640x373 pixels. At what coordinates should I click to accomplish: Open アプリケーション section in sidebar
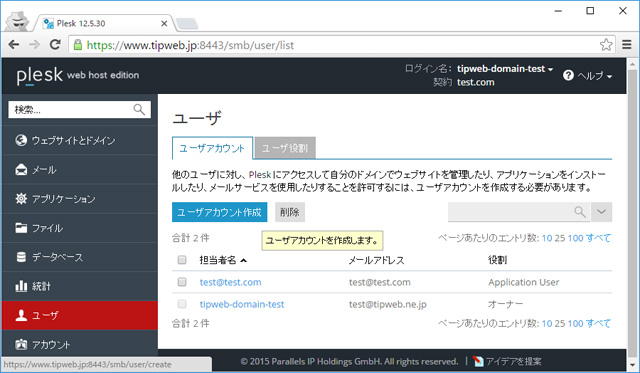click(80, 199)
